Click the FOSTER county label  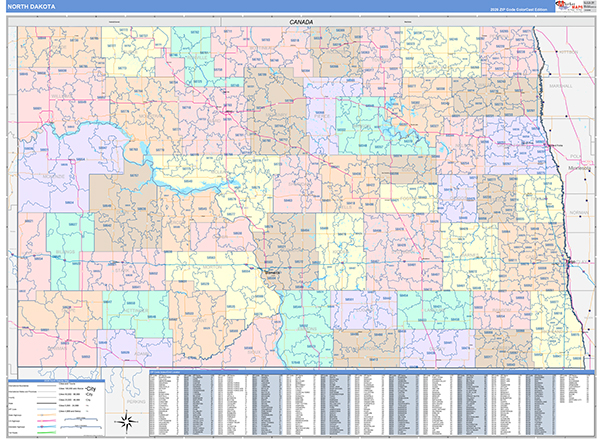[408, 199]
